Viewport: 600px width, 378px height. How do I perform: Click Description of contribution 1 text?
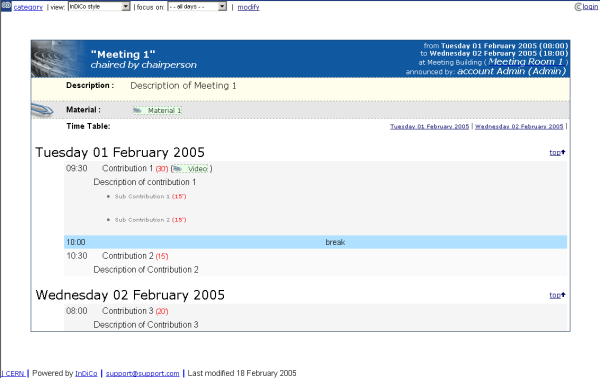coord(145,182)
